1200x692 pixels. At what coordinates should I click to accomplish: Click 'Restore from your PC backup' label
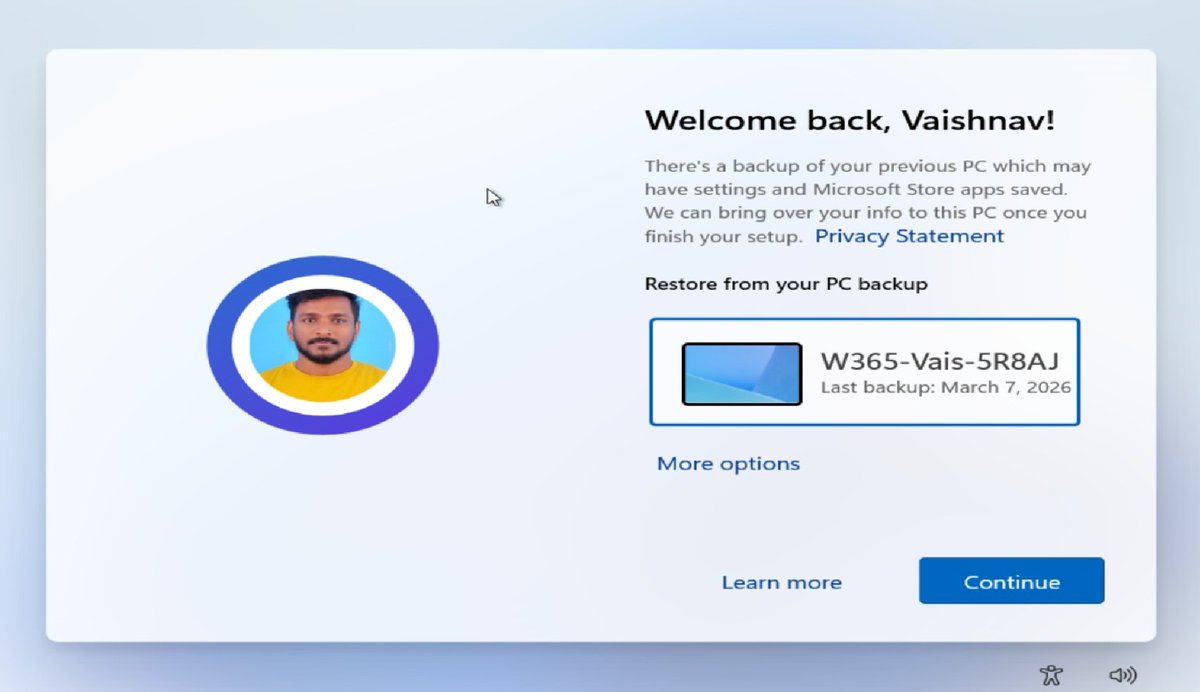tap(786, 284)
